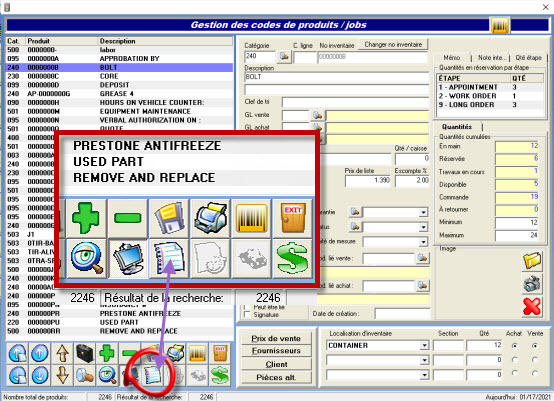Click the green dollar sign icon

[x=220, y=375]
